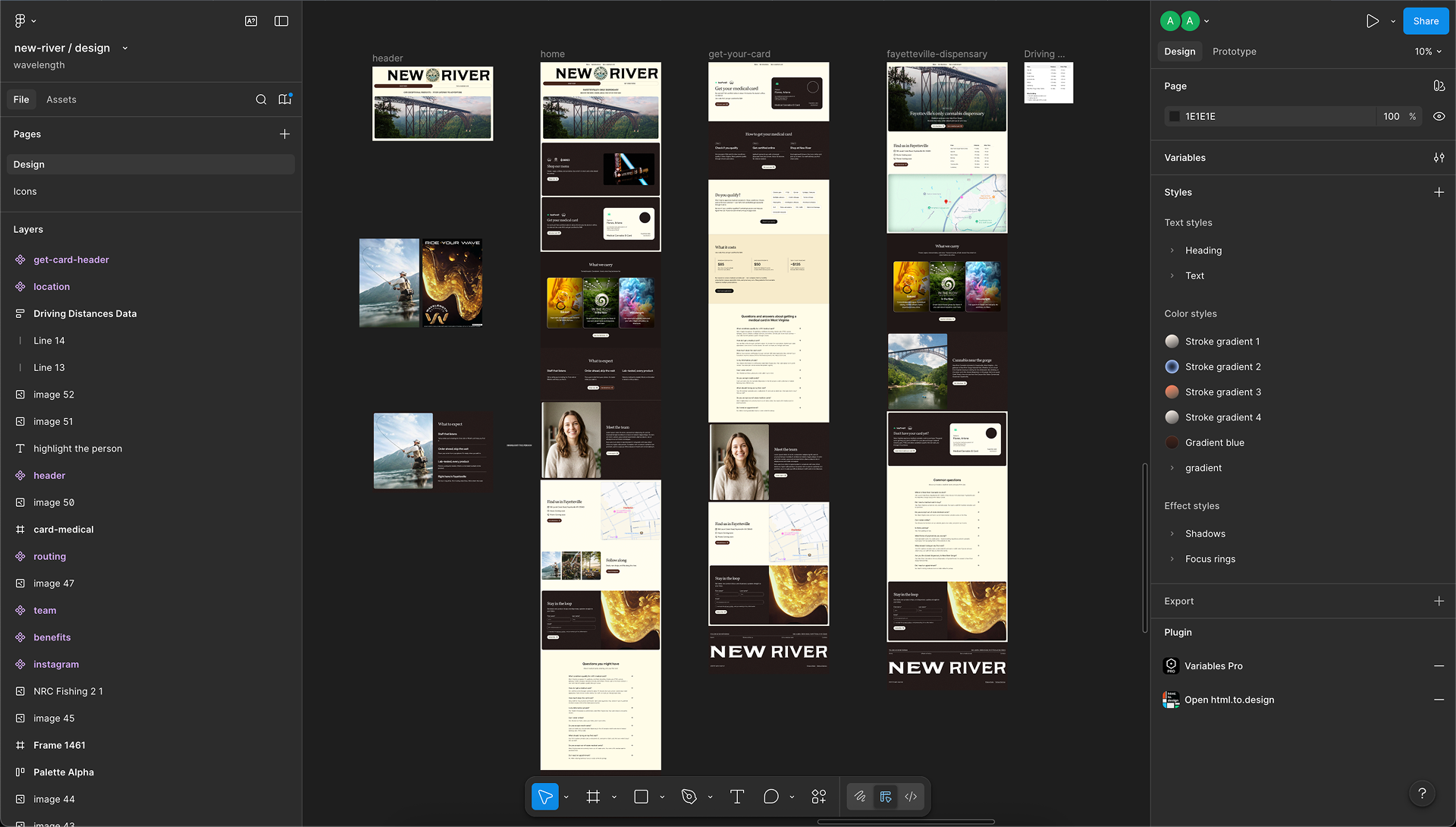
Task: Select the Pen tool
Action: 689,797
